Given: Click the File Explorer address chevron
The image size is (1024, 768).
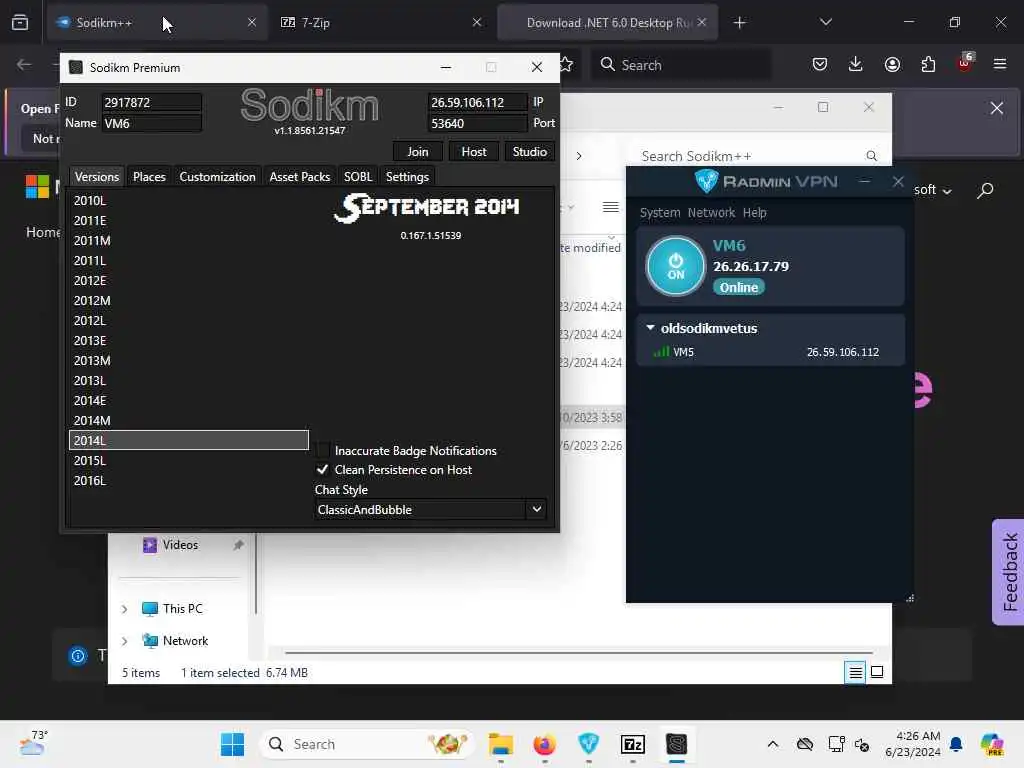Looking at the screenshot, I should pos(579,156).
